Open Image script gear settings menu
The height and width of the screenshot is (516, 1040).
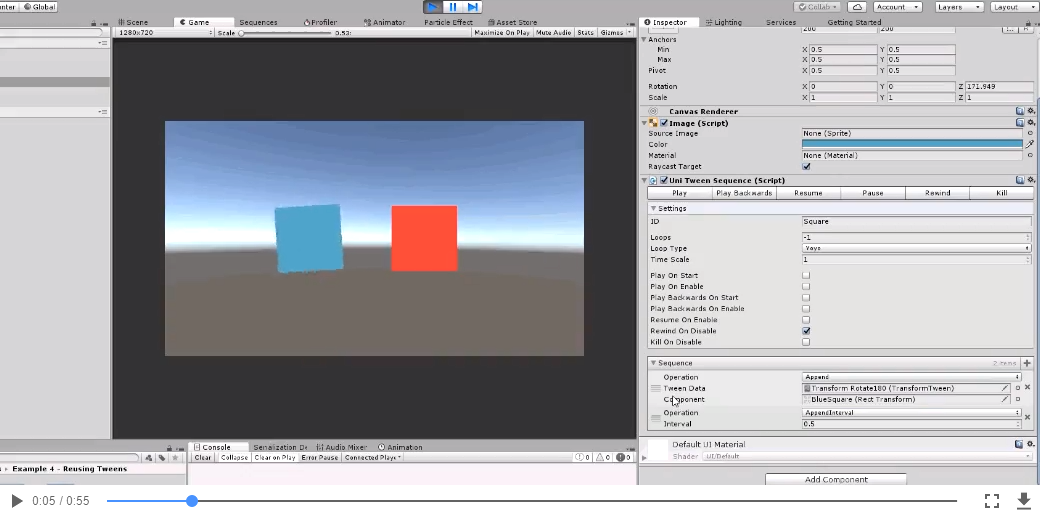pyautogui.click(x=1031, y=123)
